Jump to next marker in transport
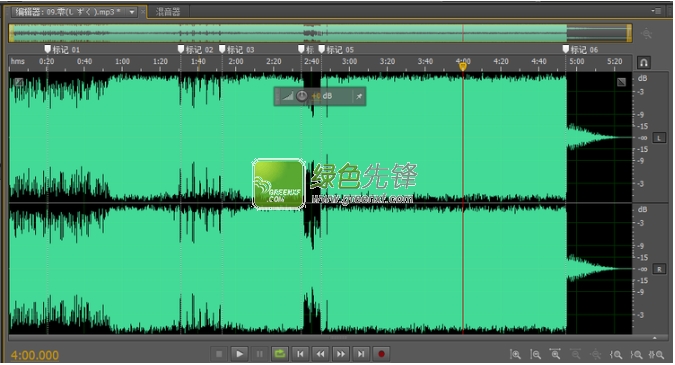This screenshot has height=365, width=675. click(361, 354)
